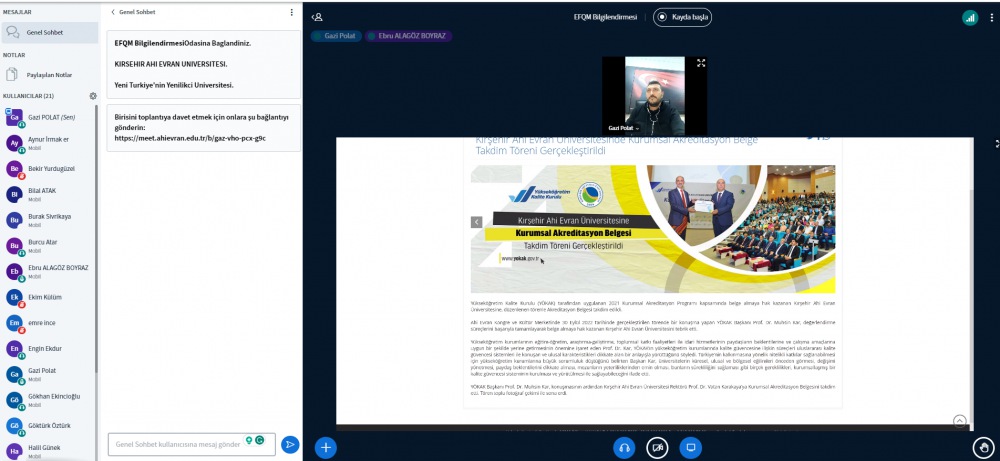This screenshot has width=1000, height=461.
Task: Open the chat options three-dot menu
Action: coord(292,11)
